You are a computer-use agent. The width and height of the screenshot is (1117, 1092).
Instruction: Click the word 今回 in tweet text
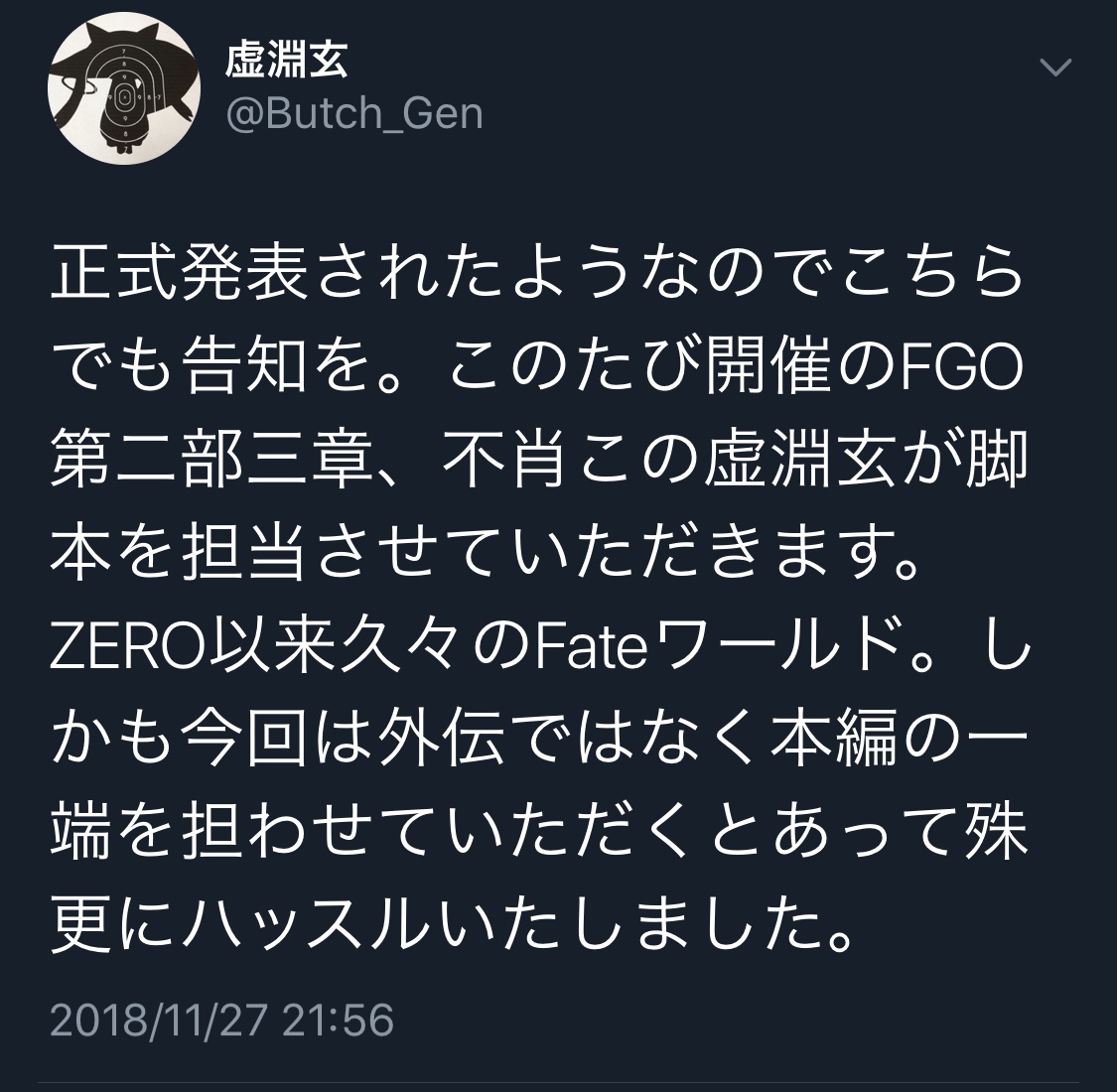[x=243, y=743]
